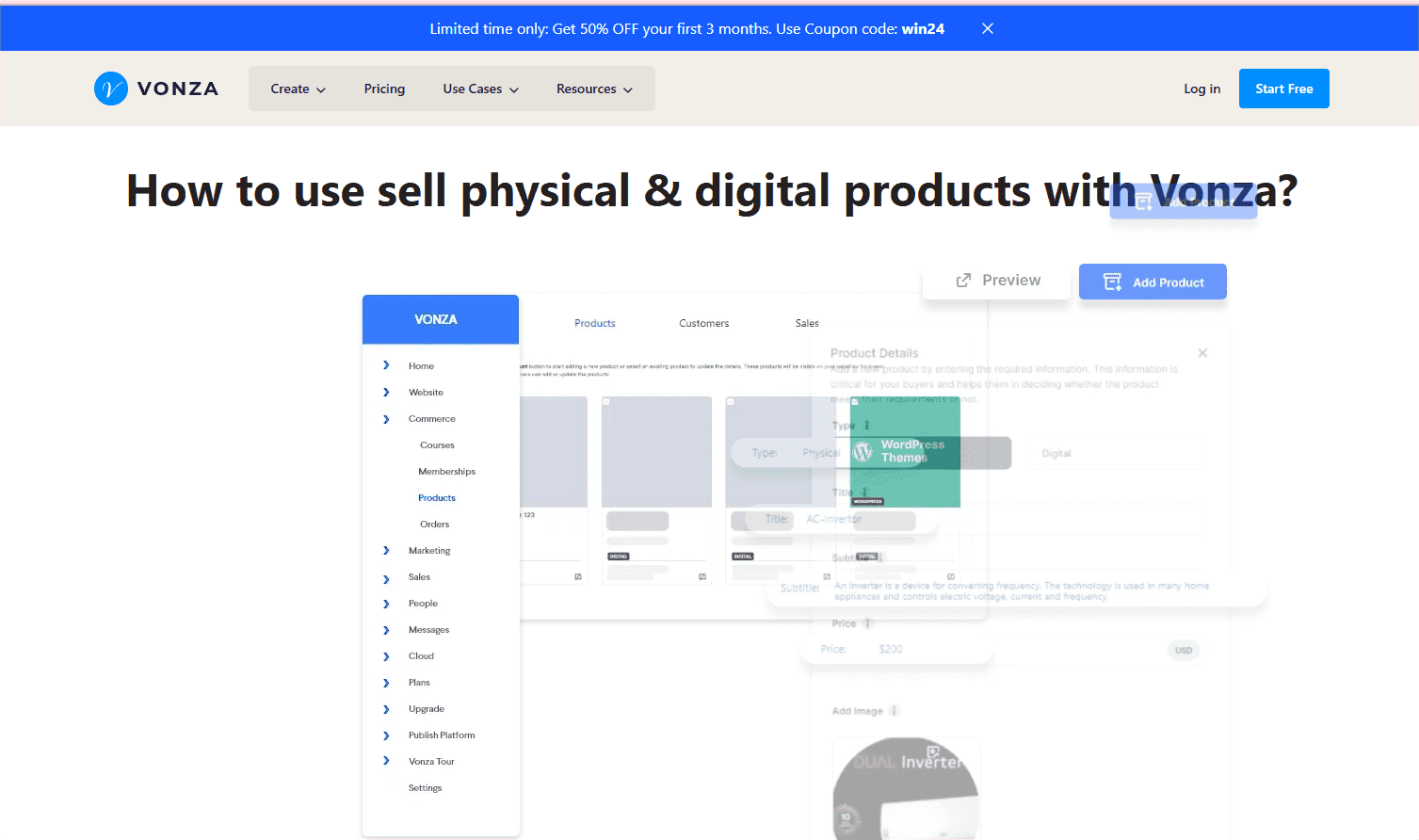Image resolution: width=1419 pixels, height=840 pixels.
Task: Expand the Commerce chevron in sidebar
Action: (386, 418)
